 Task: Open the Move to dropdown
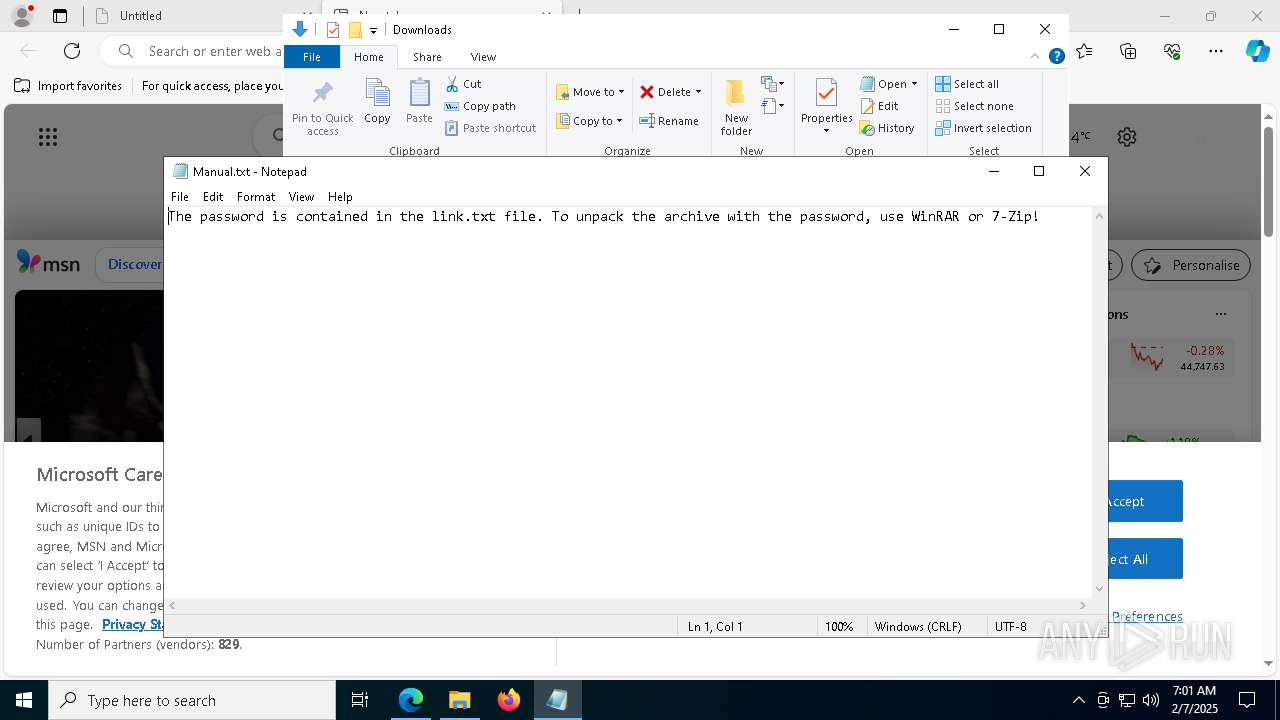point(590,92)
